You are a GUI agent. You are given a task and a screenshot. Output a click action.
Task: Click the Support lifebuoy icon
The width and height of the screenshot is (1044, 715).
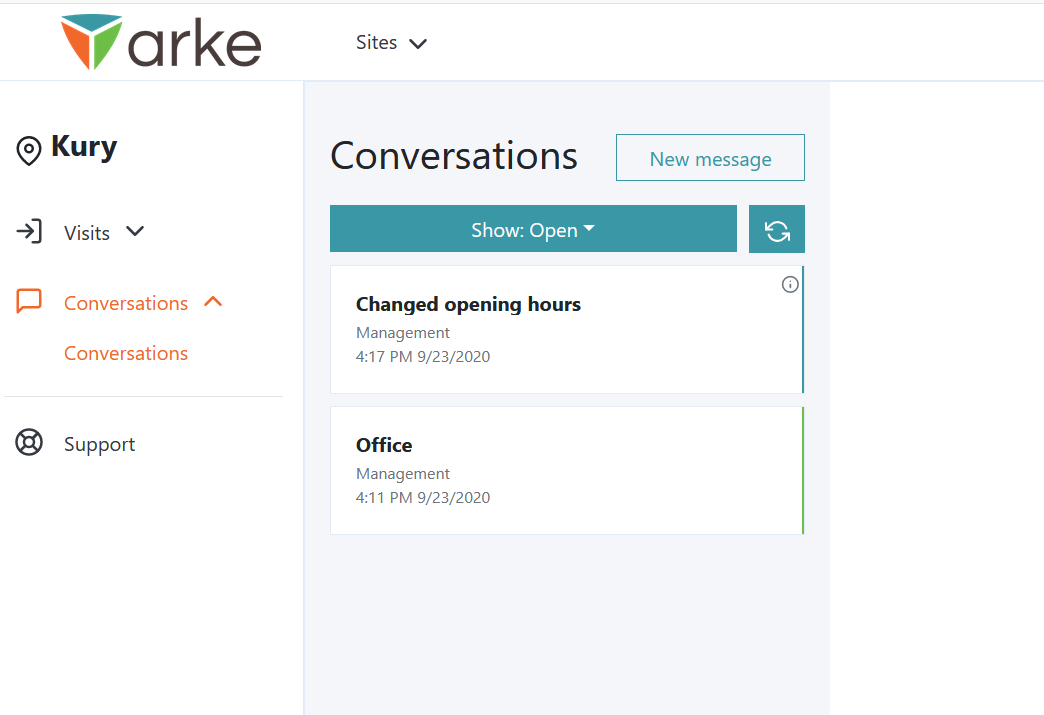(x=29, y=443)
